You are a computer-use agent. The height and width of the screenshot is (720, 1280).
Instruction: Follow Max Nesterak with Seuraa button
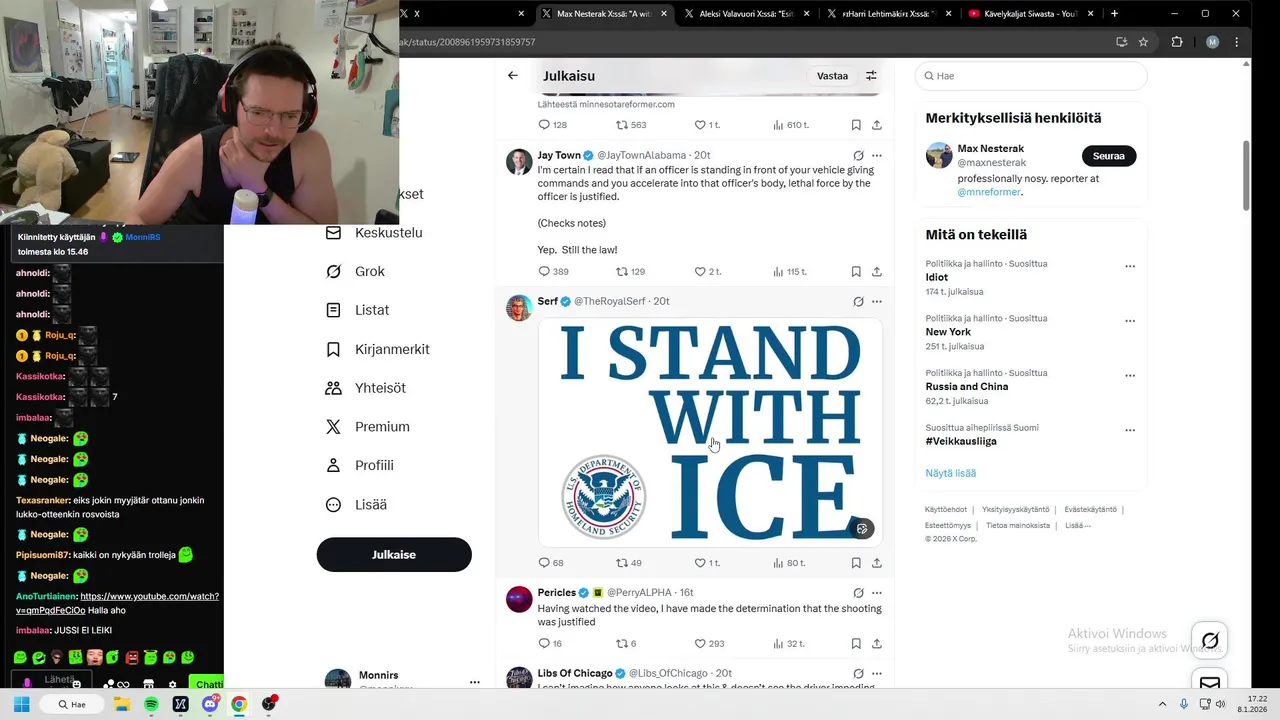1109,156
